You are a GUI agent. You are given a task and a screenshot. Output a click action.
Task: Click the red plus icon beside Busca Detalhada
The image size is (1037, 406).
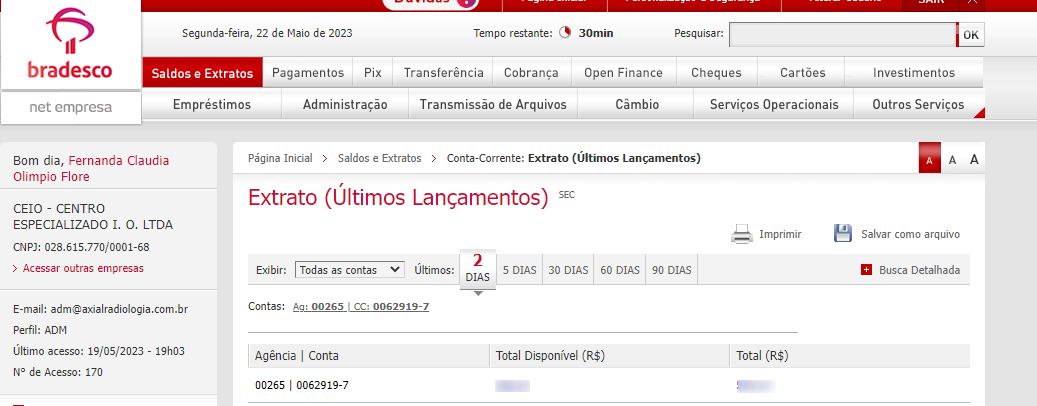(x=866, y=270)
